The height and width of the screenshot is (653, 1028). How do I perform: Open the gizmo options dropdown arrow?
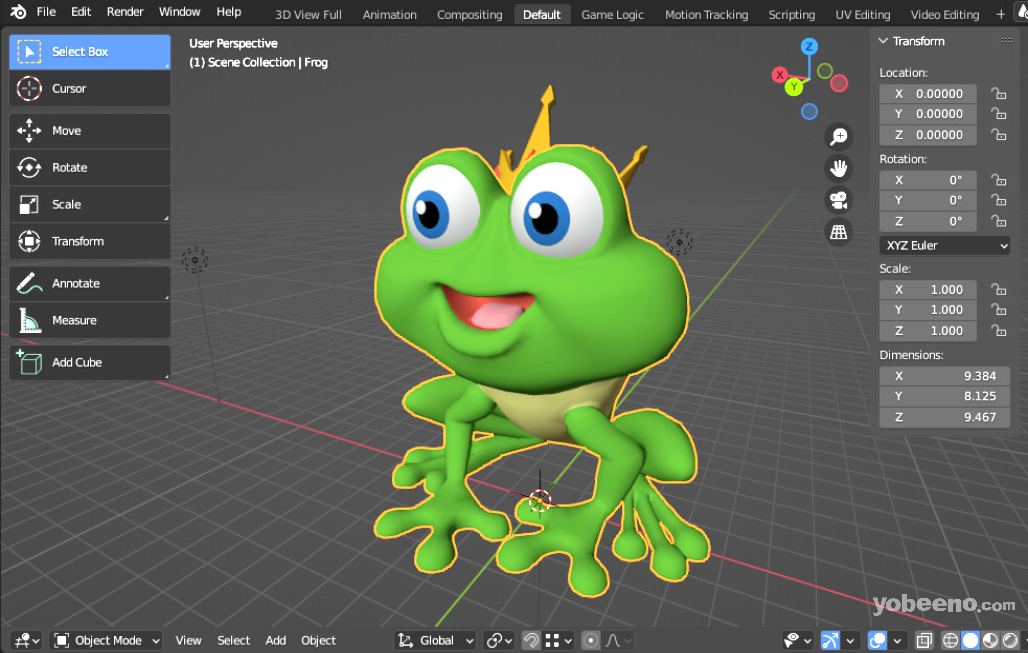click(x=850, y=641)
